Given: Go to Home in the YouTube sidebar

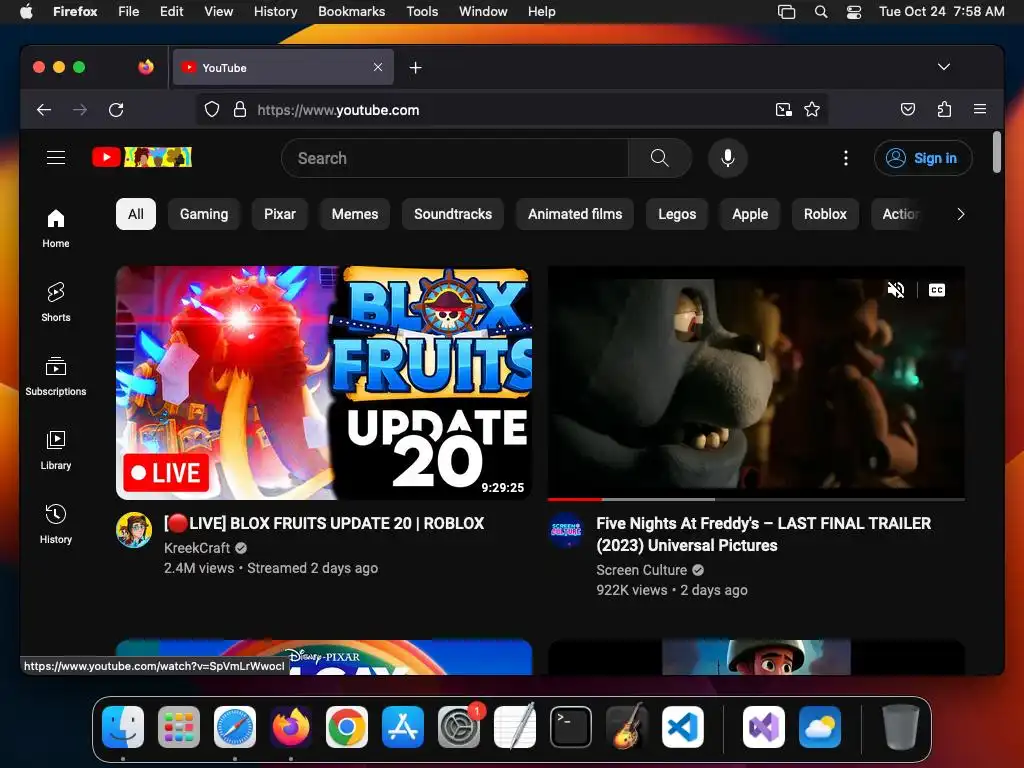Looking at the screenshot, I should click(56, 228).
